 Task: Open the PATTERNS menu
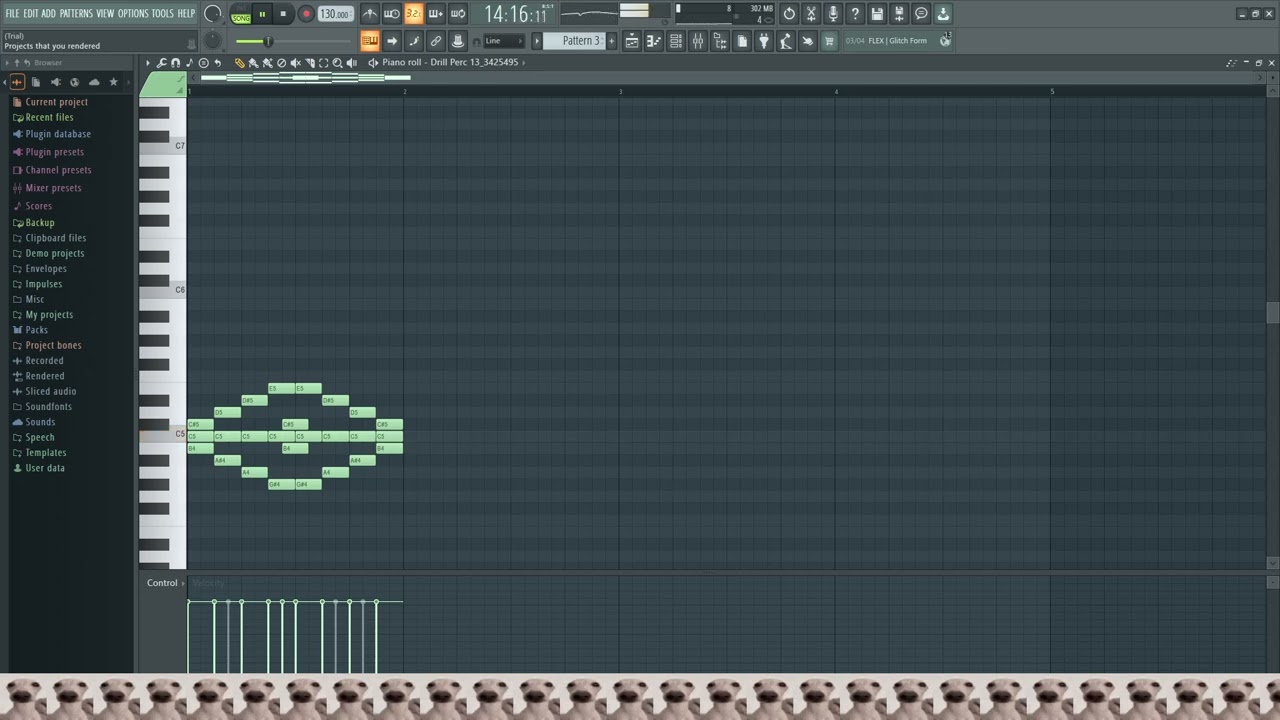point(76,13)
